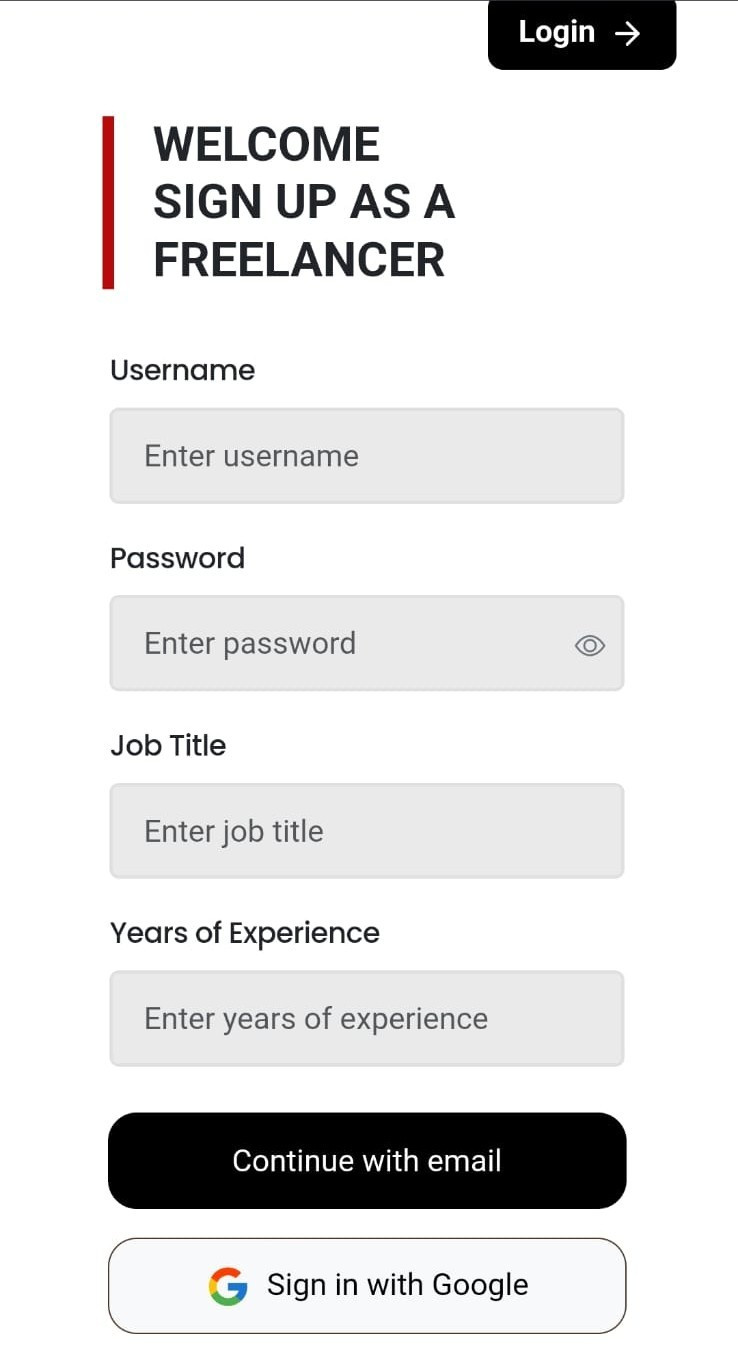
Task: Click the FREELANCER heading word
Action: (299, 260)
